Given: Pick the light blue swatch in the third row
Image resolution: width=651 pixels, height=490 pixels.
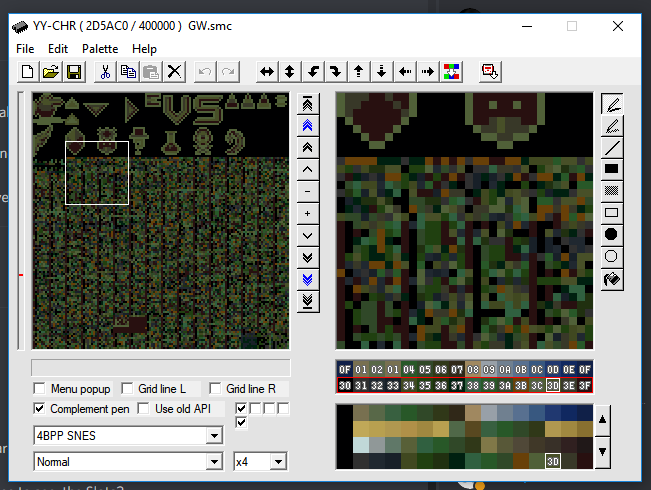Looking at the screenshot, I should (361, 445).
